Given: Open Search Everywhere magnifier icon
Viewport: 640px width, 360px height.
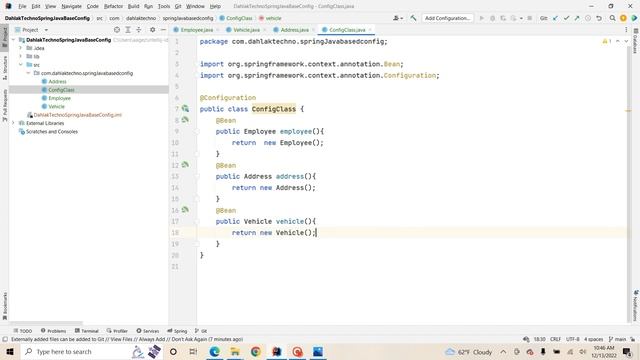Looking at the screenshot, I should (x=612, y=18).
